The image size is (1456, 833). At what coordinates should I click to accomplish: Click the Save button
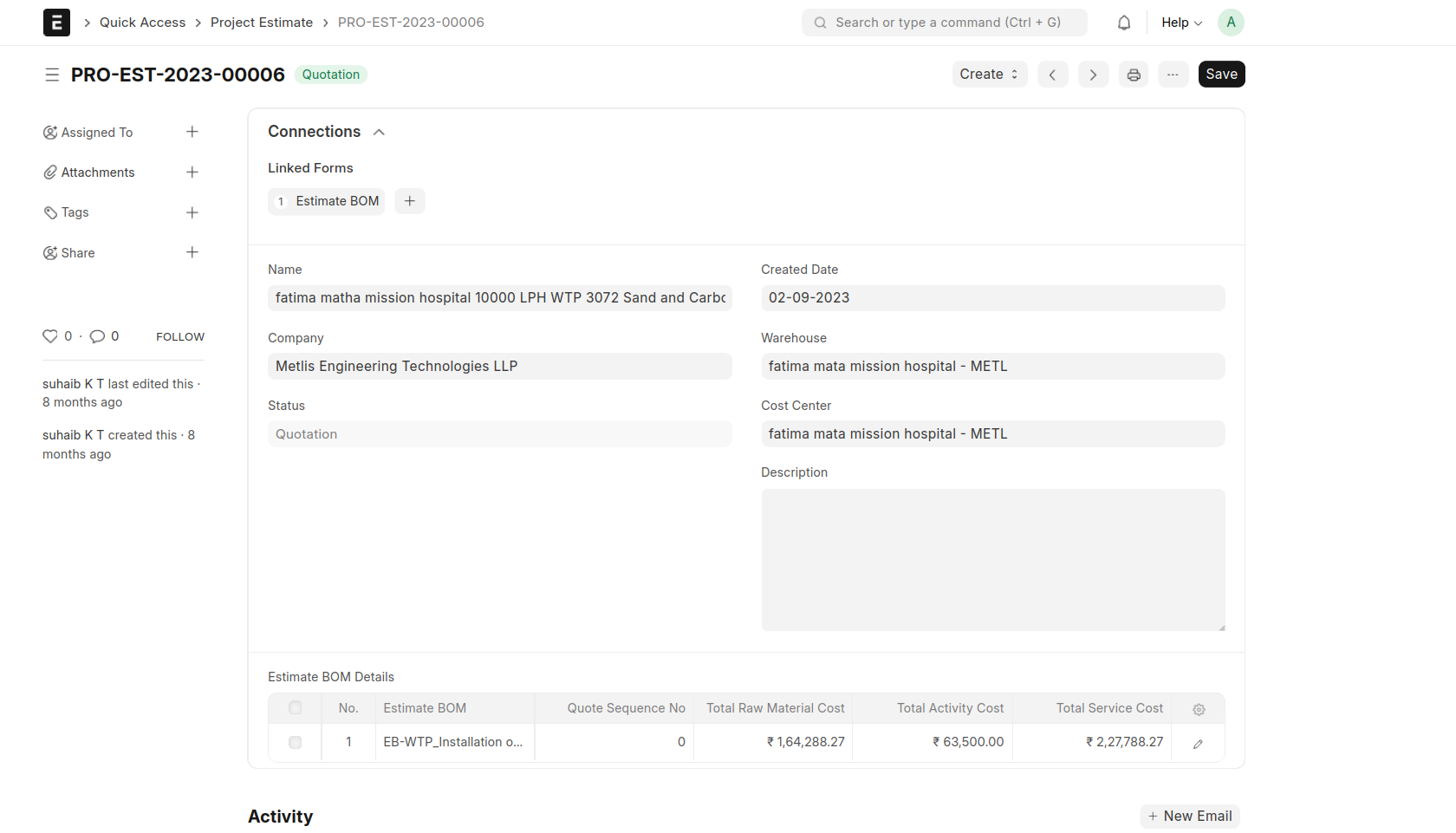coord(1220,75)
